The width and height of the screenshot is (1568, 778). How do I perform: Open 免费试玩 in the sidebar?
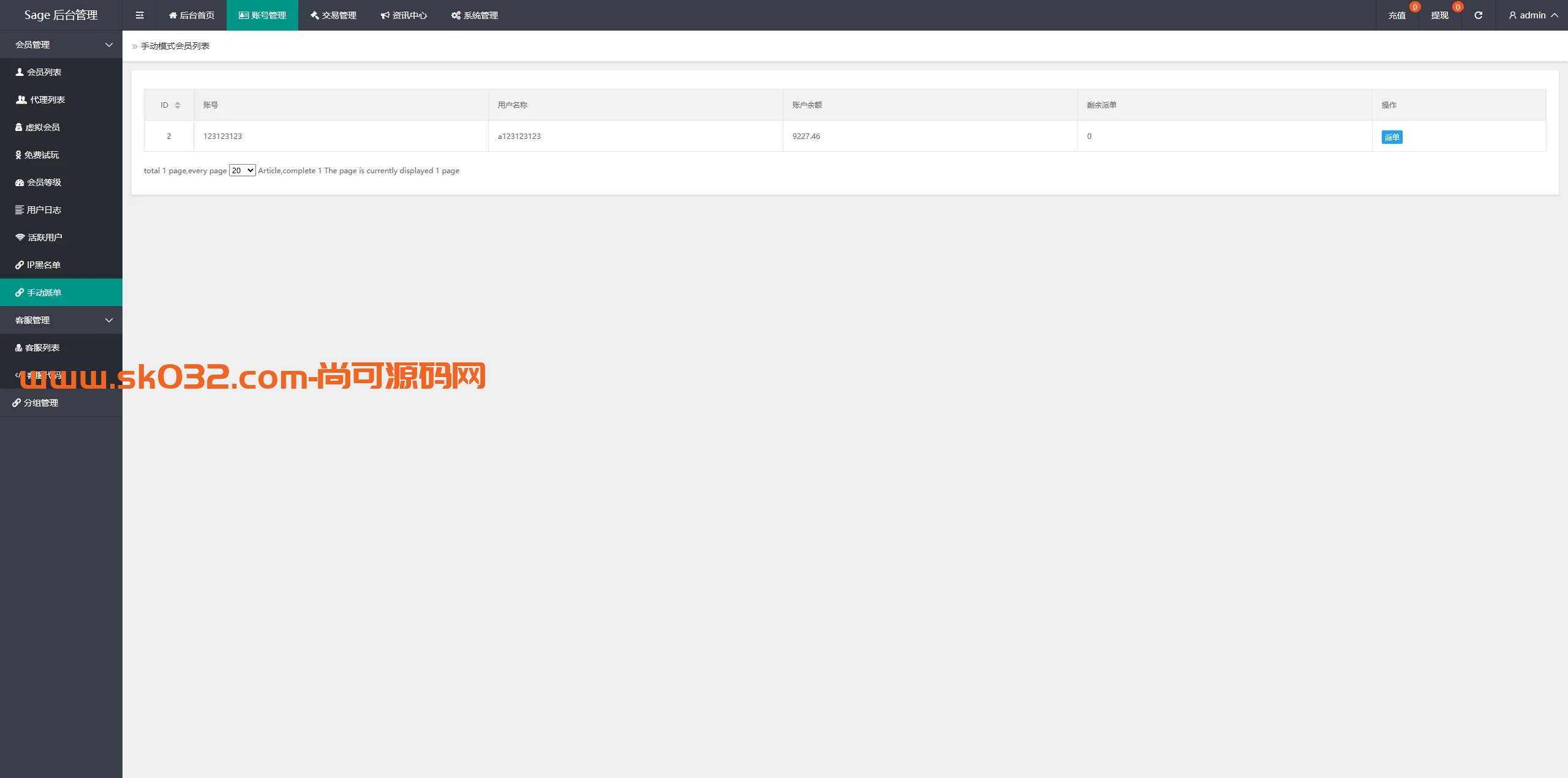(42, 155)
